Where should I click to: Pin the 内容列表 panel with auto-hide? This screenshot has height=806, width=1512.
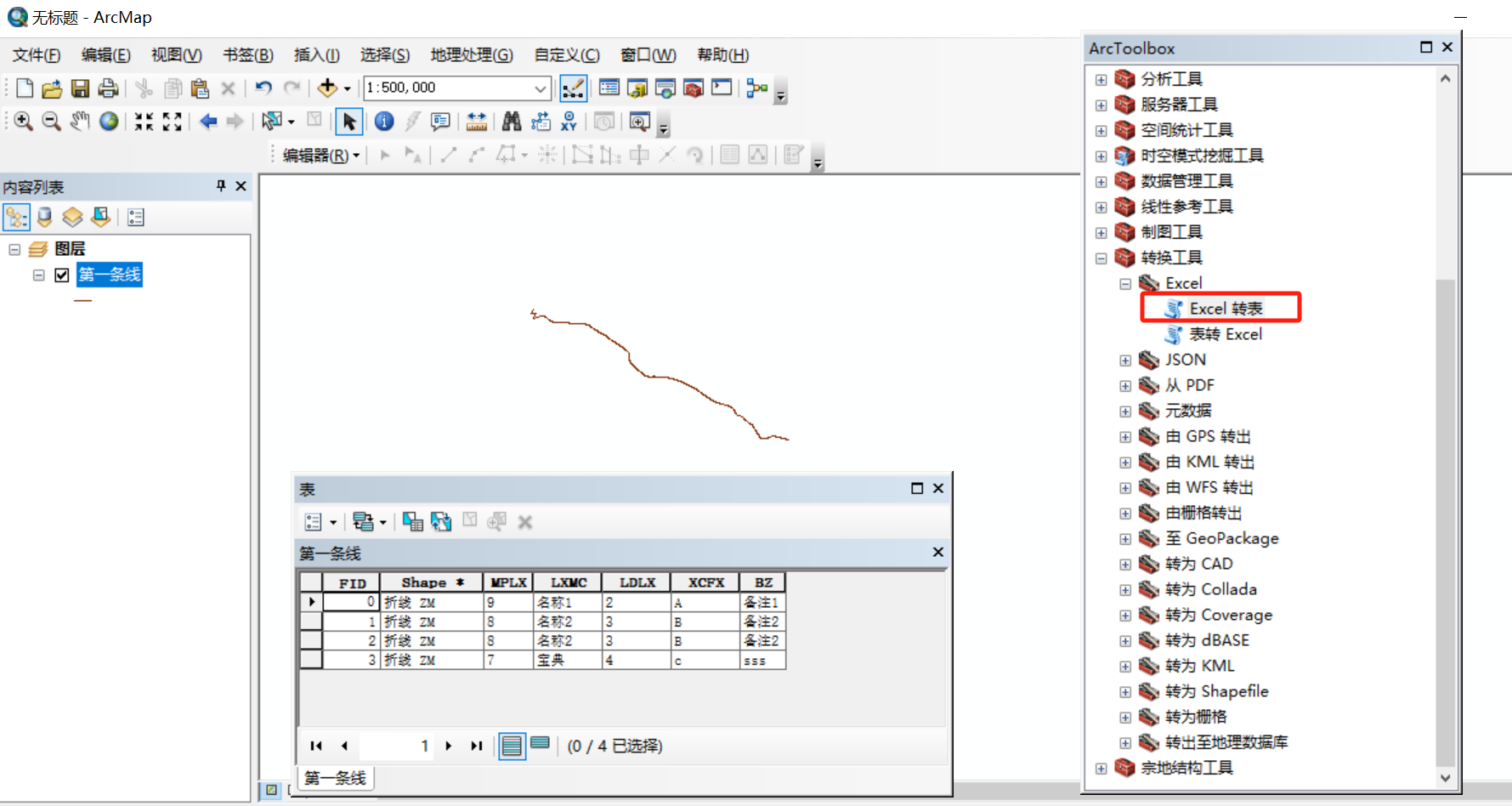point(221,185)
